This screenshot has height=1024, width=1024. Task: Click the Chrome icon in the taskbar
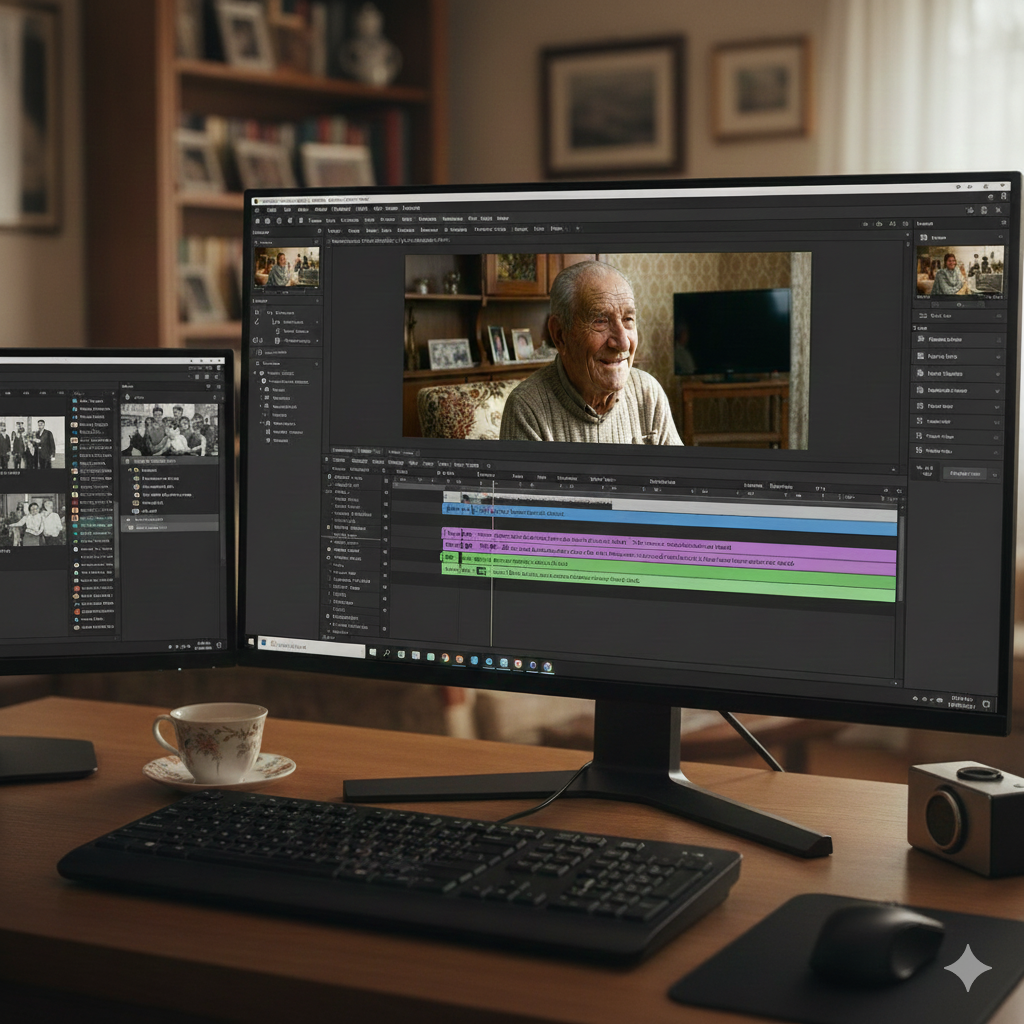coord(445,658)
